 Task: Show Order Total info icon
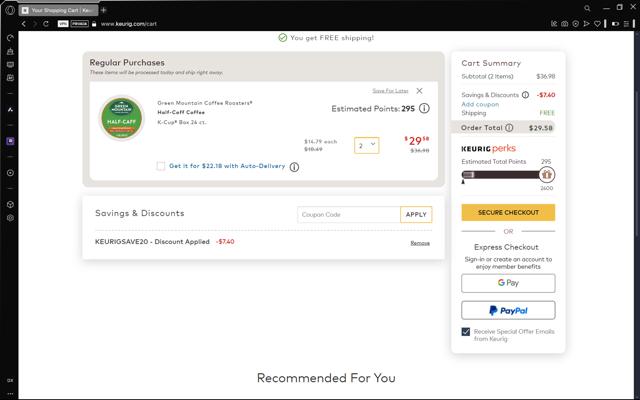(x=509, y=128)
